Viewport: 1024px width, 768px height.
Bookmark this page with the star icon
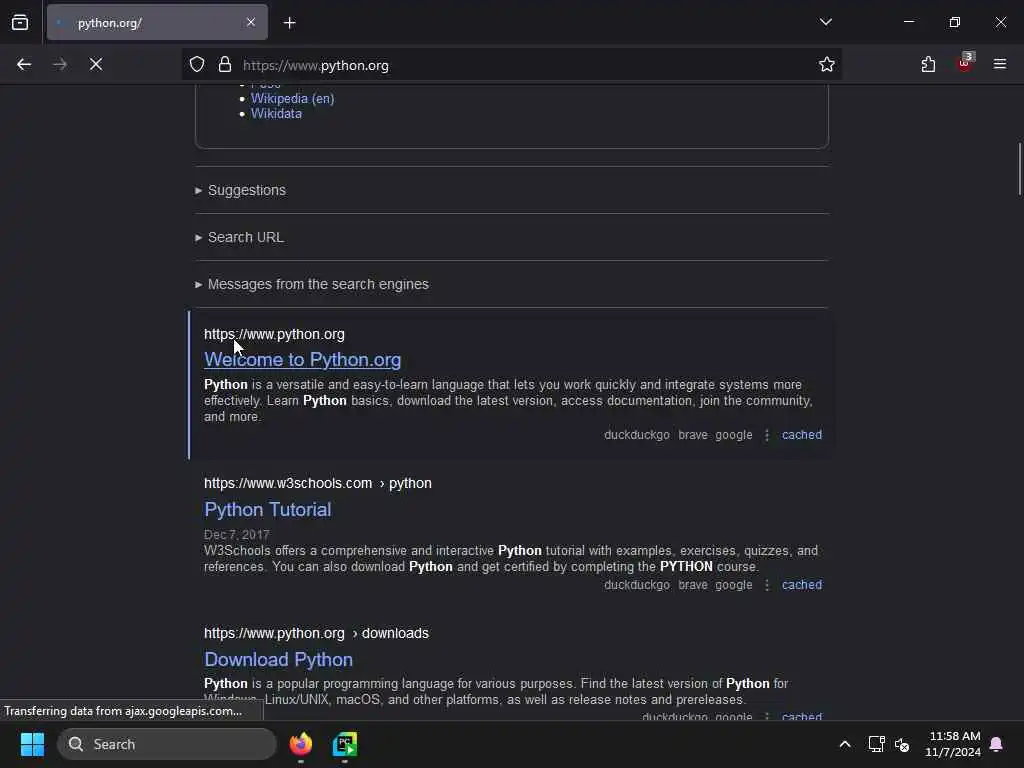tap(827, 65)
